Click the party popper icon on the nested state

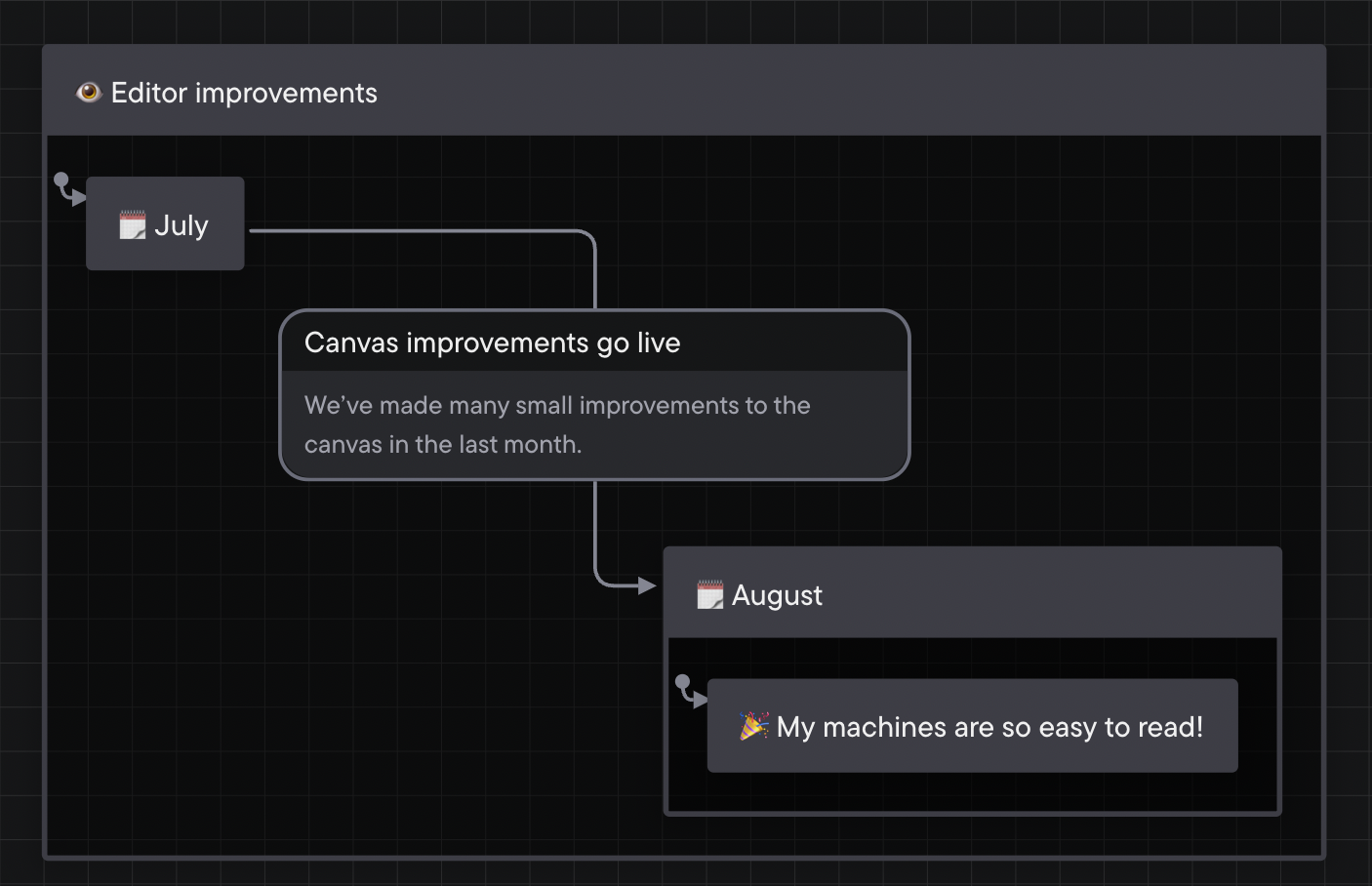click(752, 725)
